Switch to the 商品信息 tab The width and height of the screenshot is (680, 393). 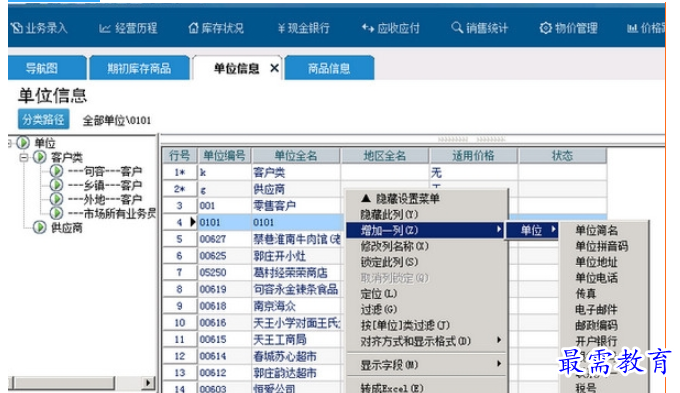pos(329,68)
